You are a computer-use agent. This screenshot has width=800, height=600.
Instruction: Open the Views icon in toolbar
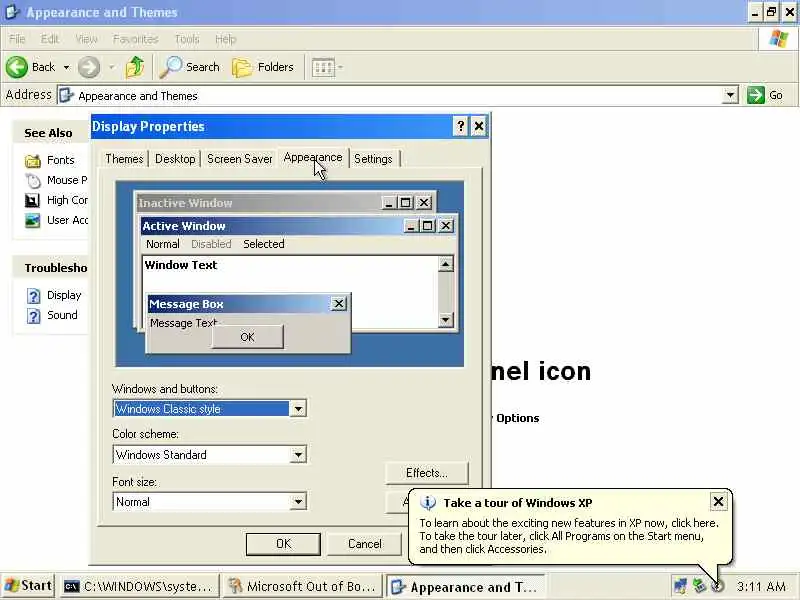[323, 67]
